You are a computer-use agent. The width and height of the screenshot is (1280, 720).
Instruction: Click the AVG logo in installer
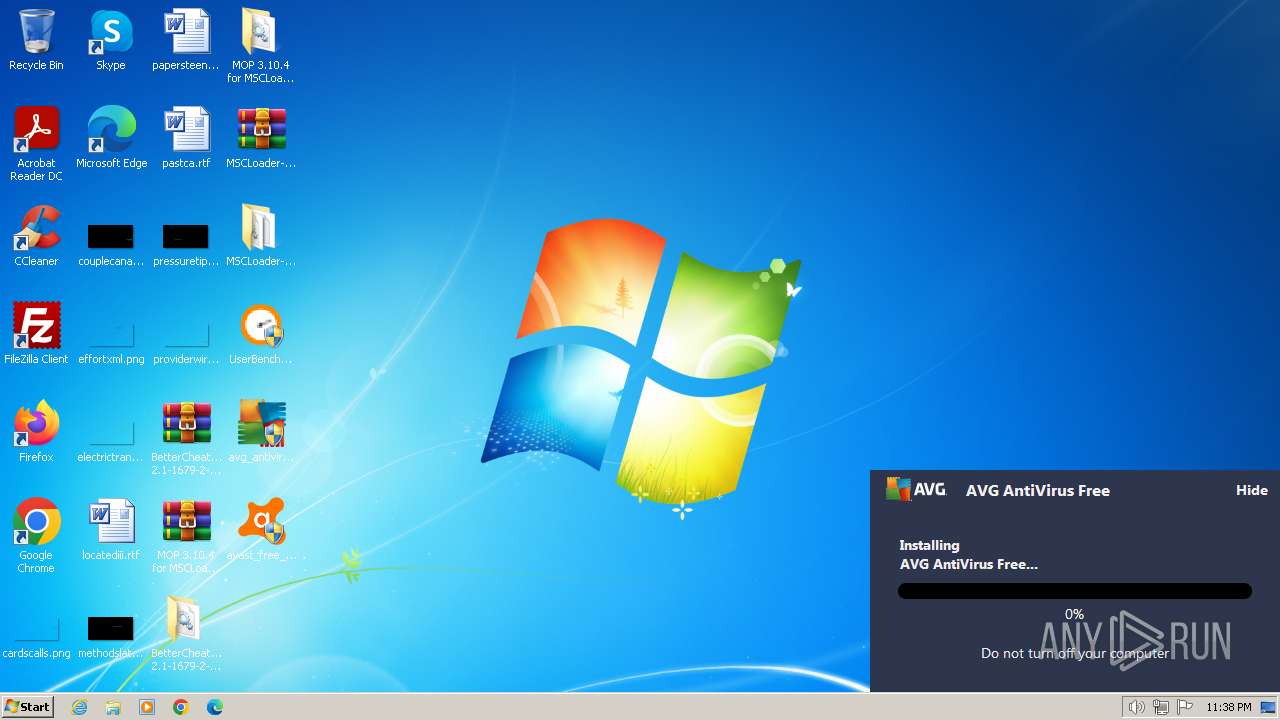point(916,489)
